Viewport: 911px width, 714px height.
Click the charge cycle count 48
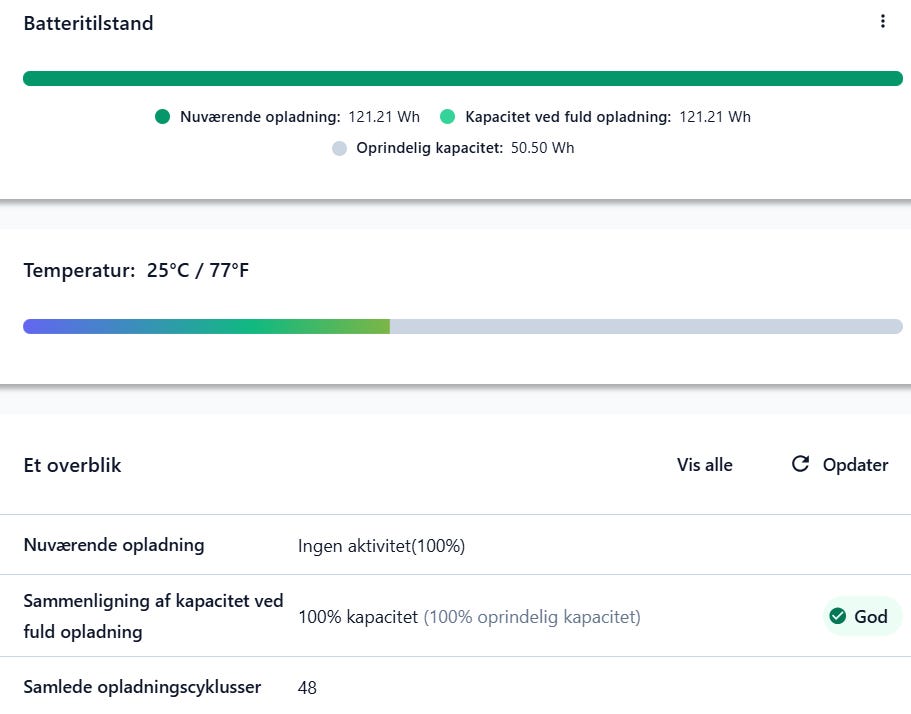(307, 688)
